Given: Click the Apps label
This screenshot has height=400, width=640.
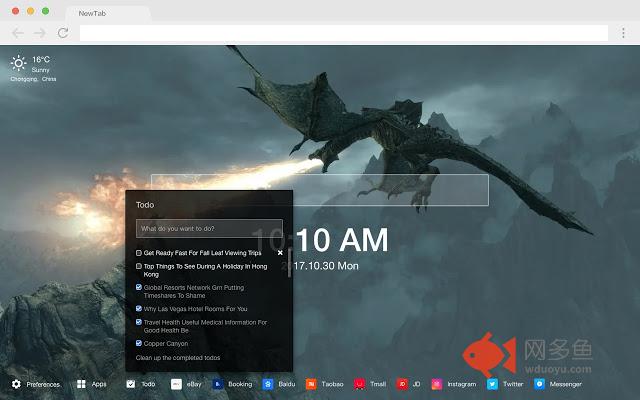Looking at the screenshot, I should click(x=99, y=384).
